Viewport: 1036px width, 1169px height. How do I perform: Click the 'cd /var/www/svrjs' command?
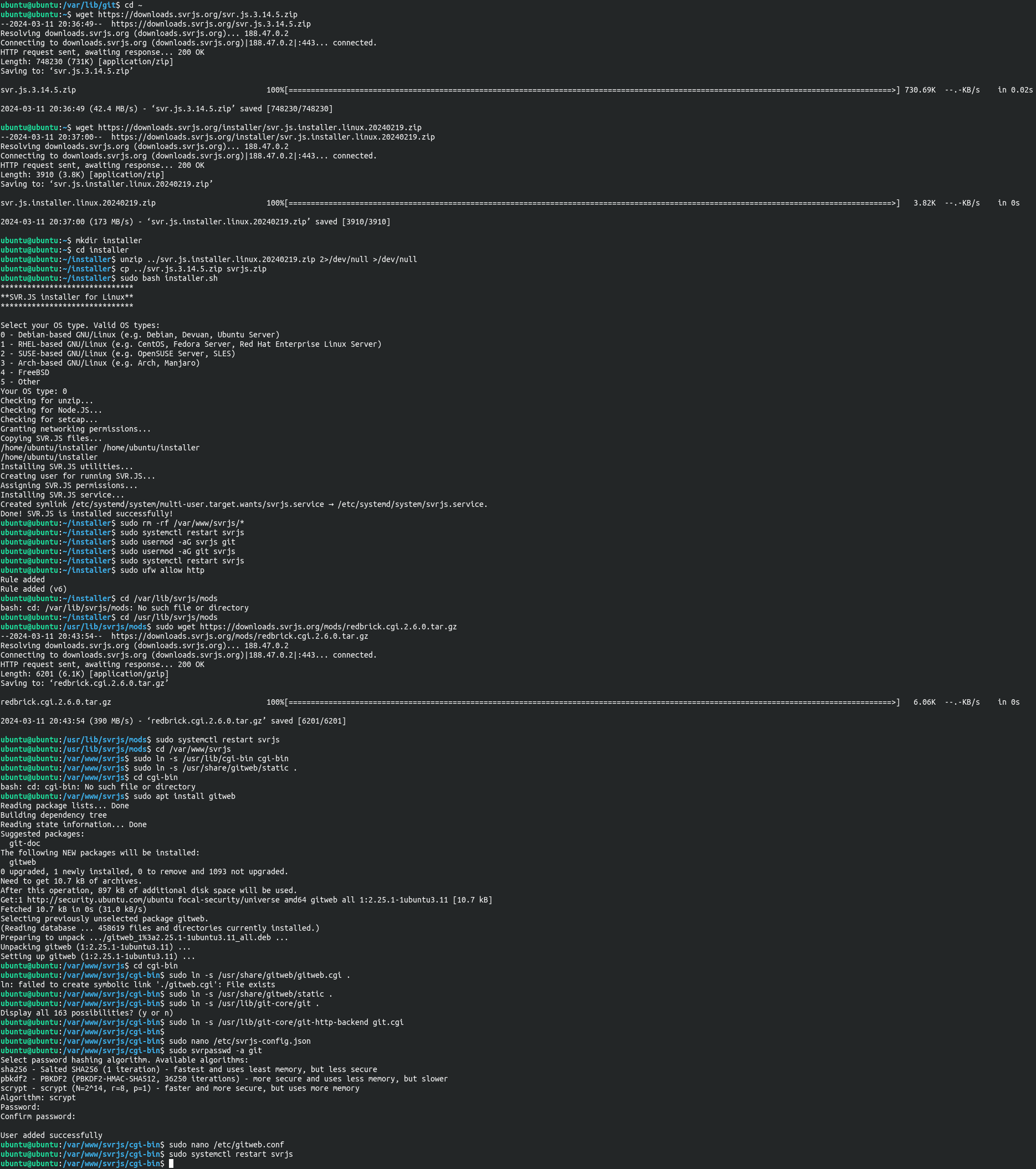[193, 749]
